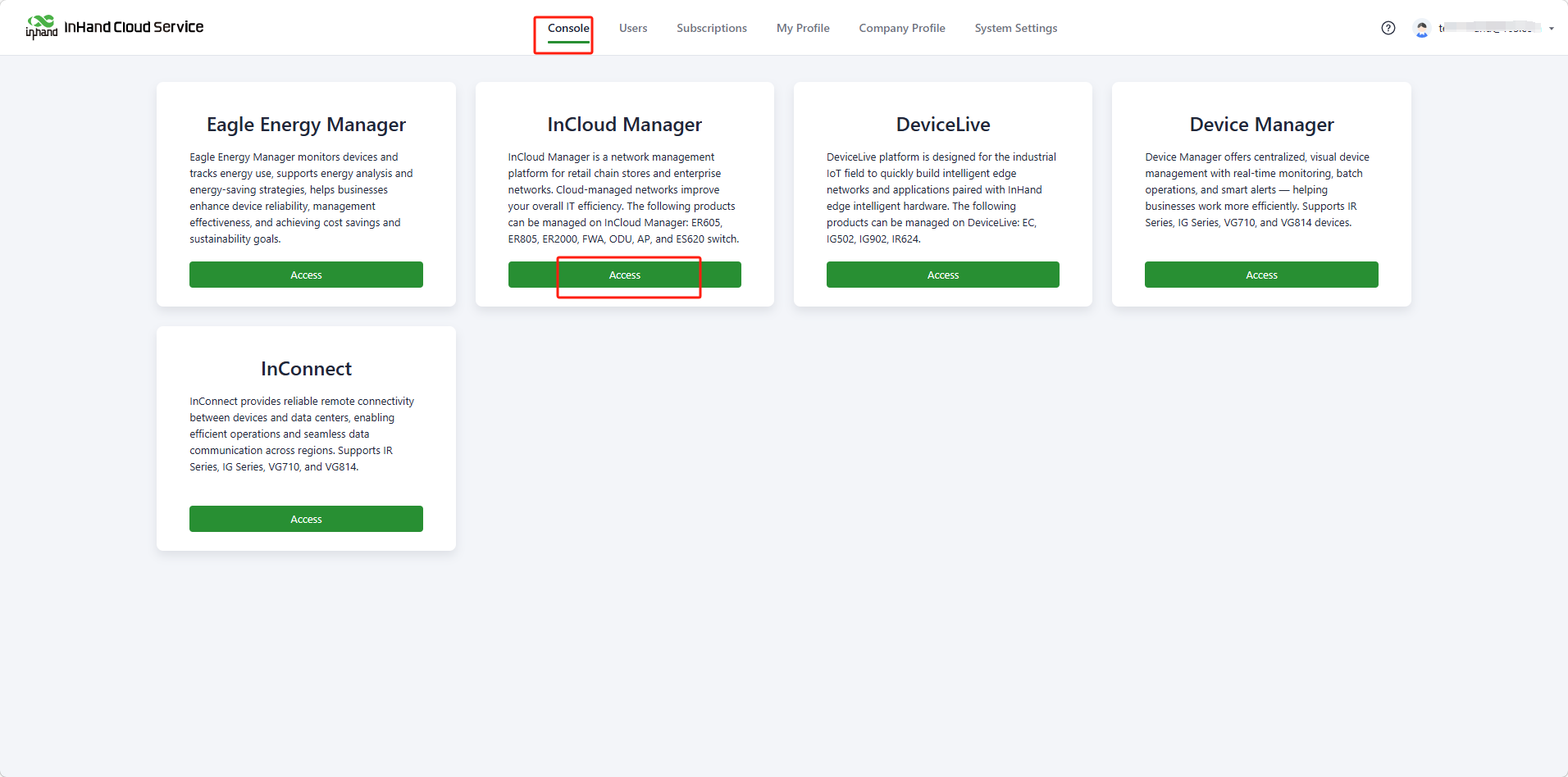Open the Company Profile tab
This screenshot has height=777, width=1568.
tap(901, 28)
